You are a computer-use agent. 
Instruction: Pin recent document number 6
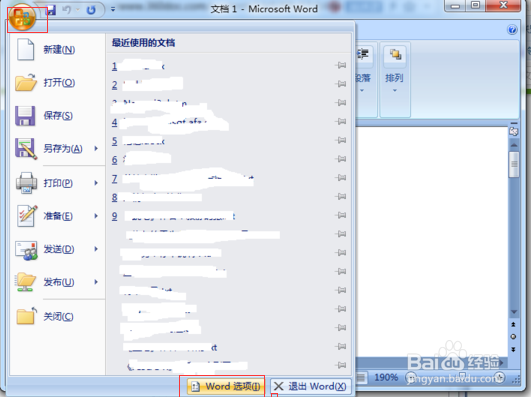(x=341, y=159)
